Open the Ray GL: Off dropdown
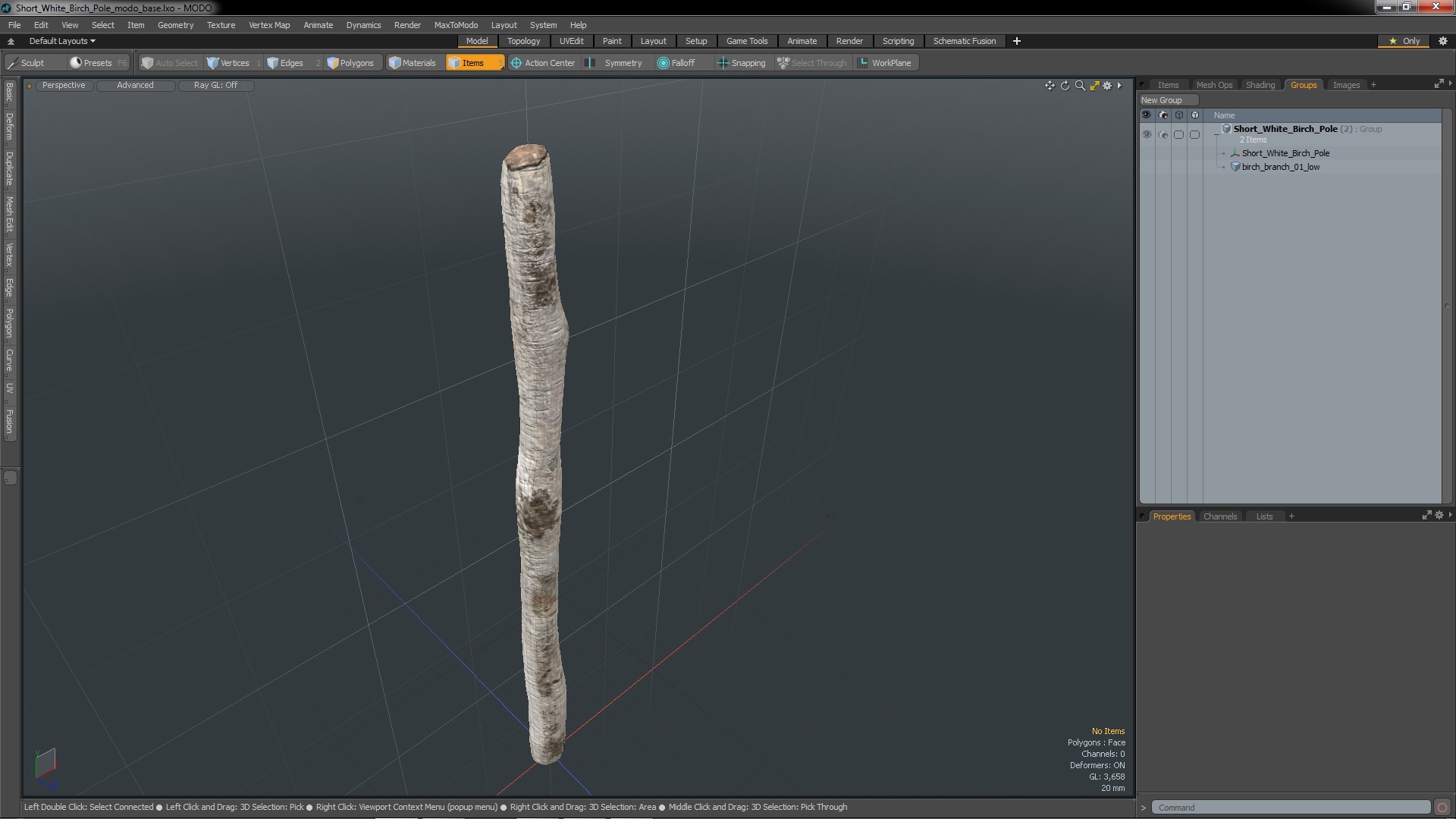 pyautogui.click(x=215, y=85)
